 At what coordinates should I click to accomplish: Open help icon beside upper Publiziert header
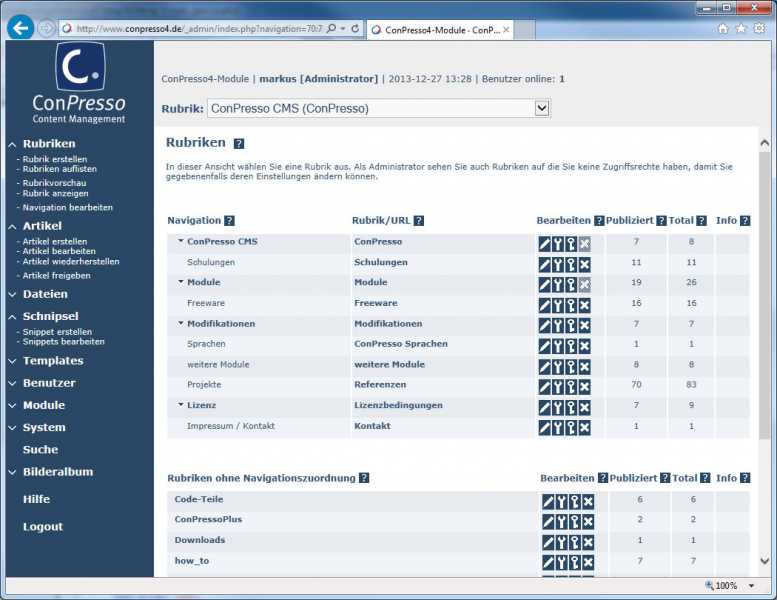[661, 220]
